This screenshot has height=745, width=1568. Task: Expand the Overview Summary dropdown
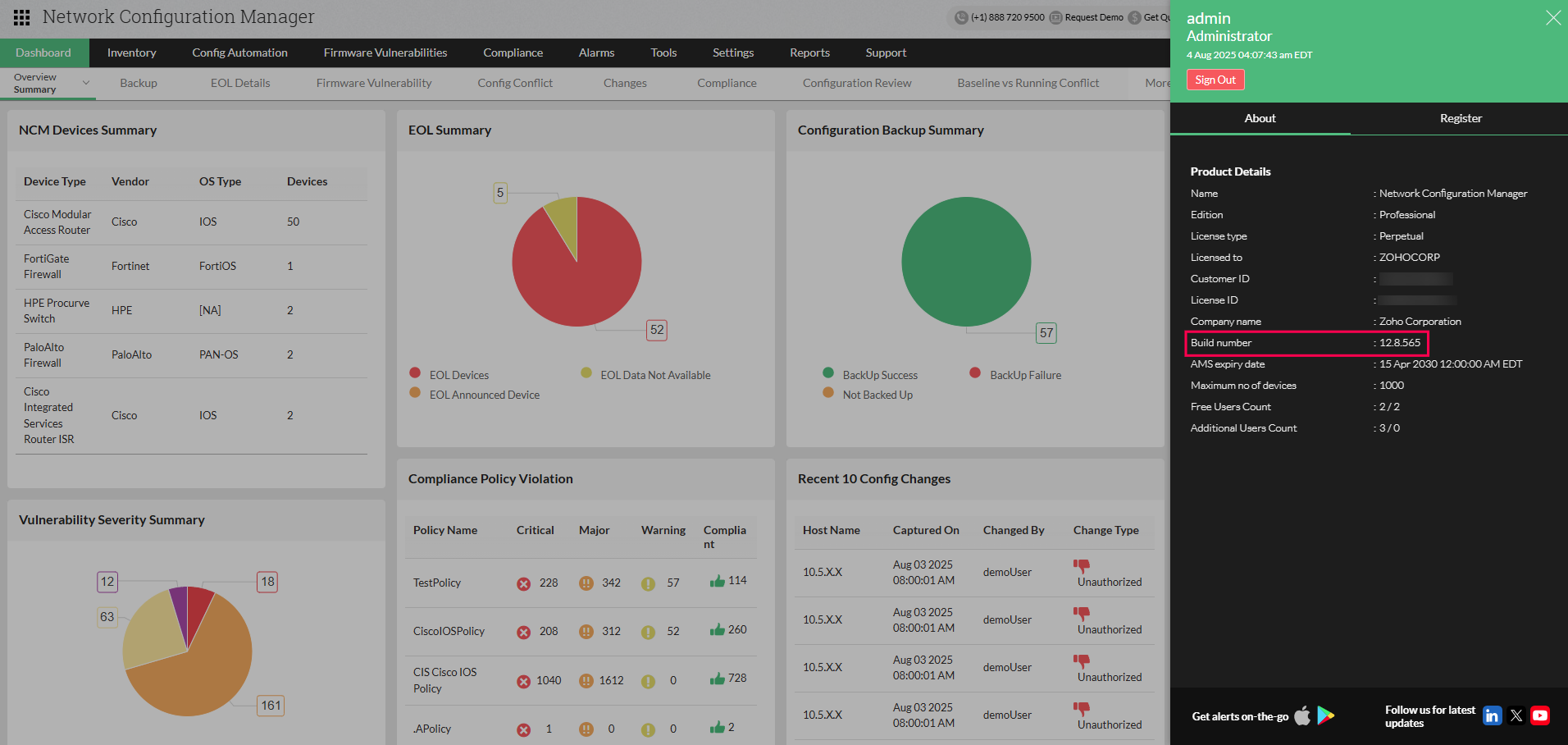84,82
